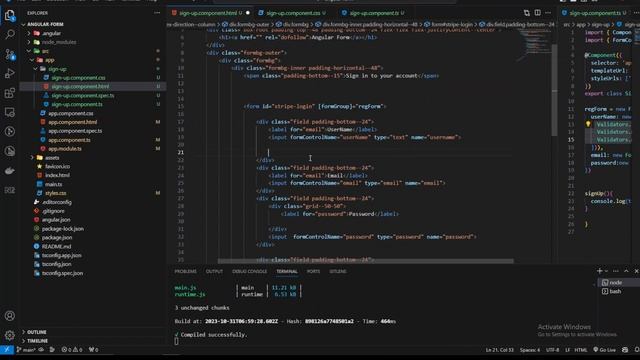Open the Run and Debug view
The height and width of the screenshot is (360, 640).
point(10,73)
